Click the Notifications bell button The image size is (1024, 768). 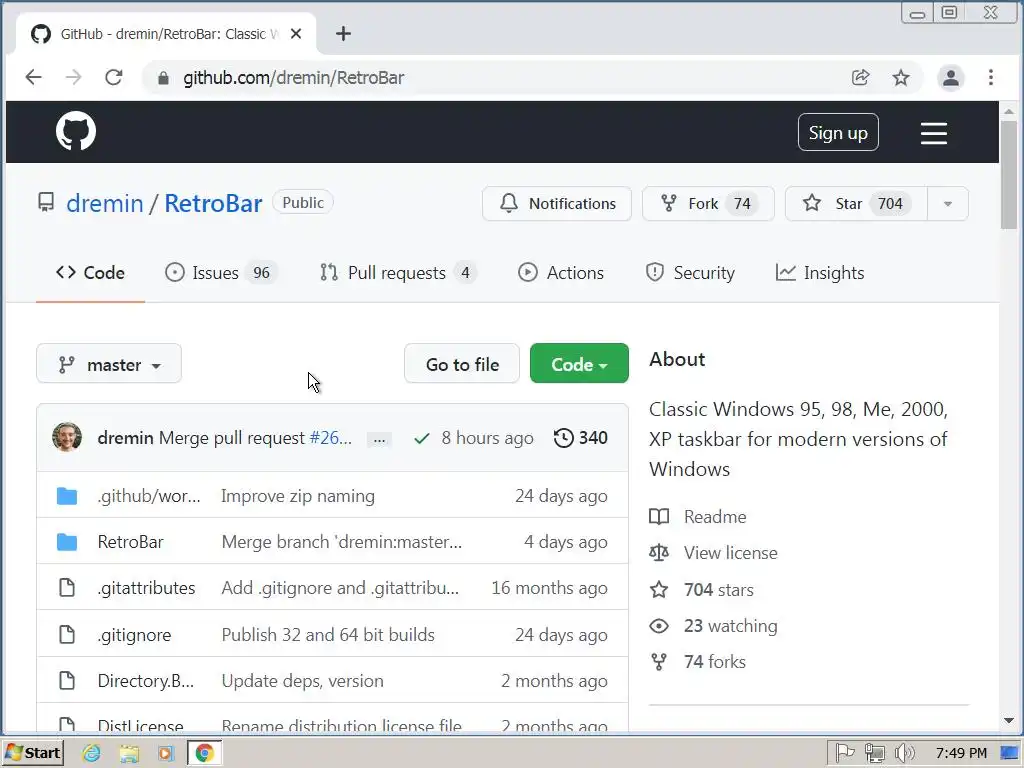tap(557, 203)
